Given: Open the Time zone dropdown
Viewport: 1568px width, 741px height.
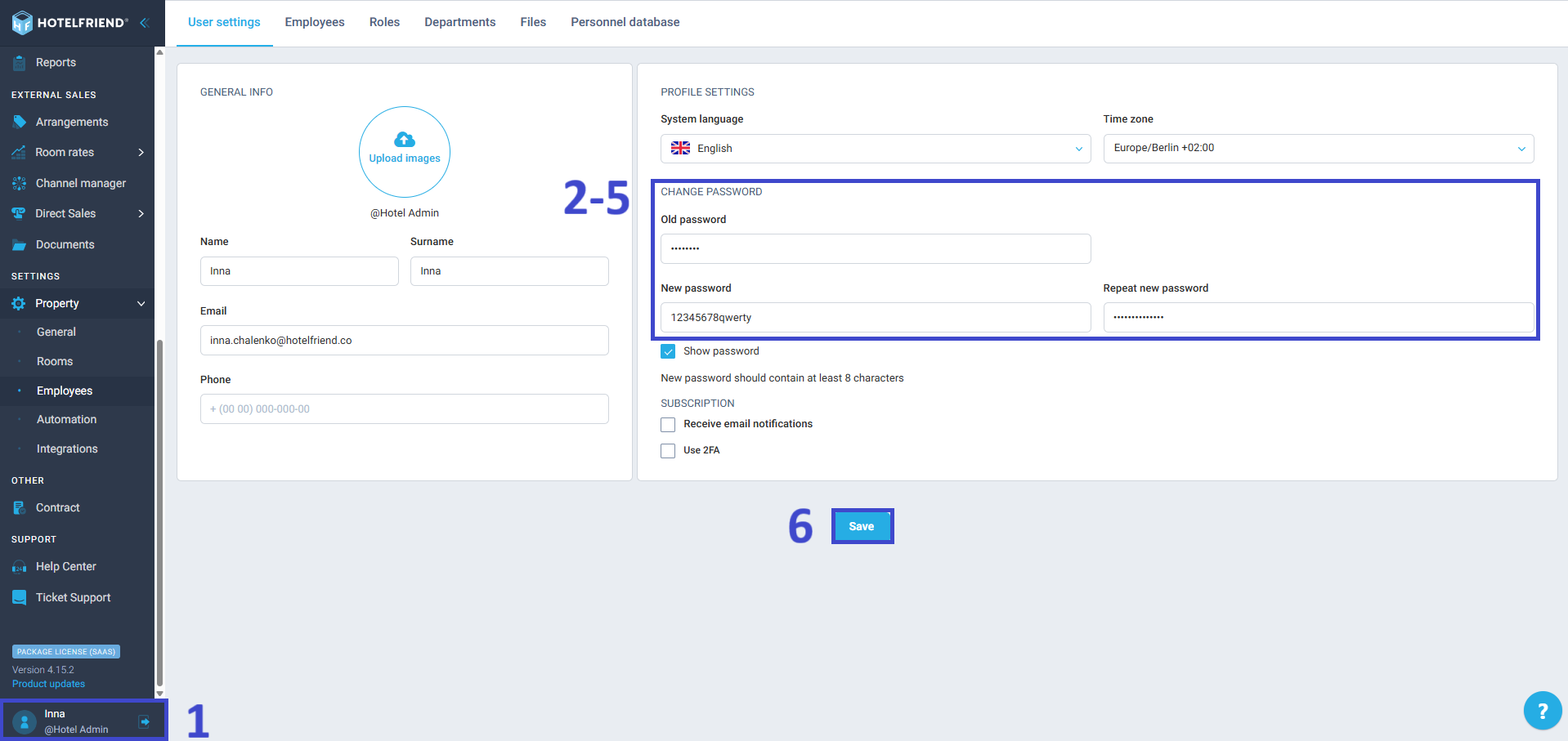Looking at the screenshot, I should coord(1318,149).
